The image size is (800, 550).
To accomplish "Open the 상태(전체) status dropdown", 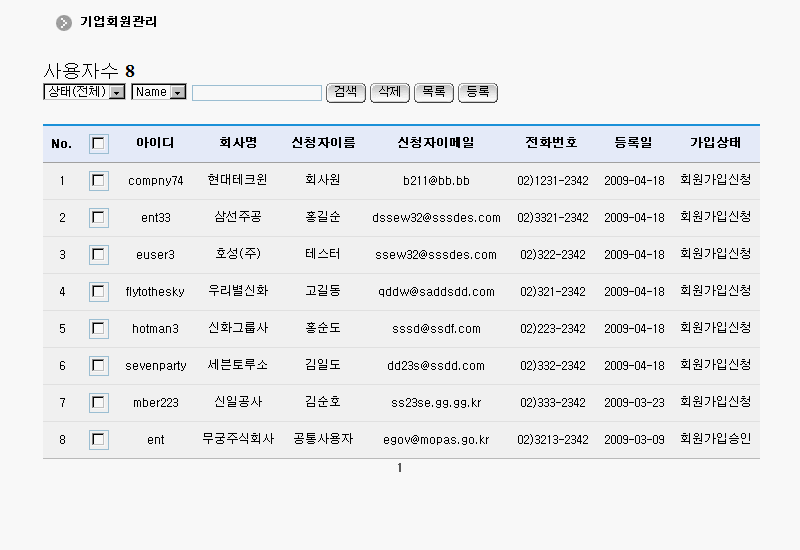I will tap(84, 92).
